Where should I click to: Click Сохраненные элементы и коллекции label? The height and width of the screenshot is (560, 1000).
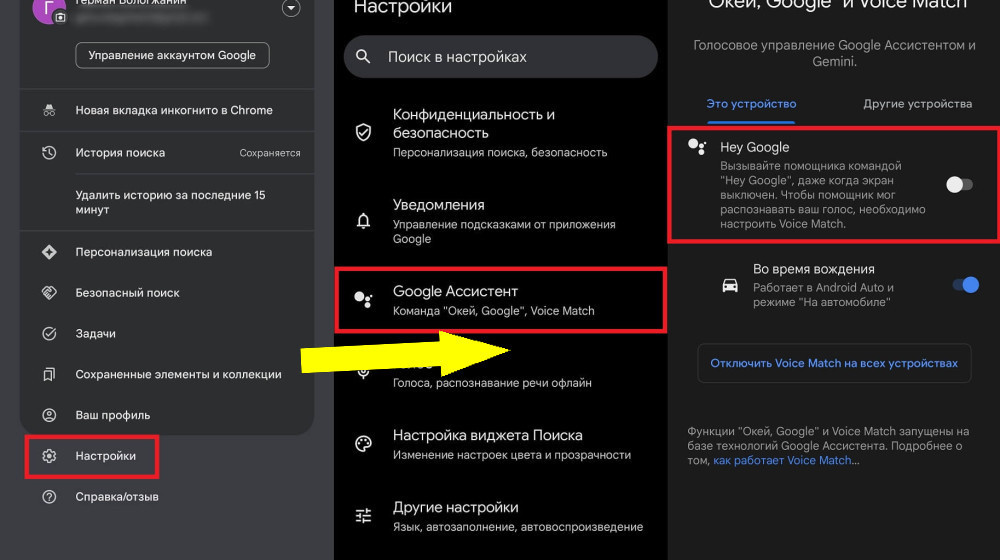[x=179, y=374]
